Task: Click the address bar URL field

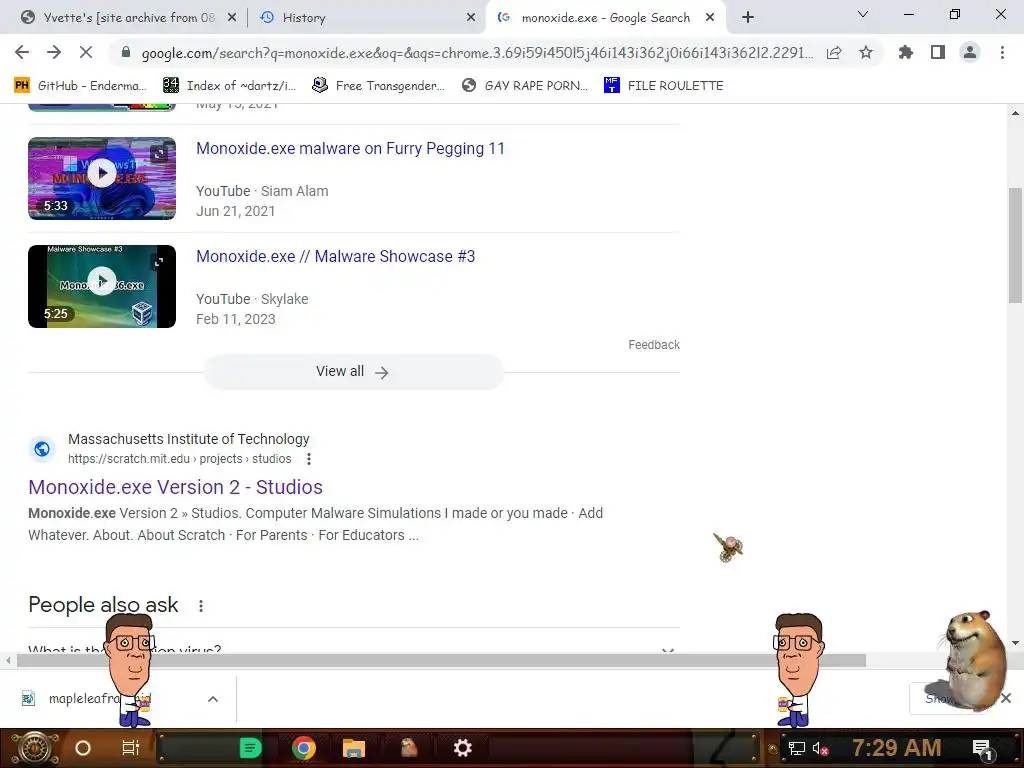Action: tap(477, 53)
